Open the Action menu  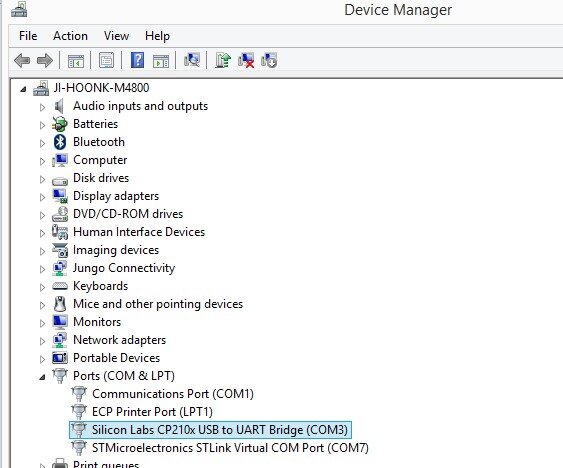pos(70,36)
